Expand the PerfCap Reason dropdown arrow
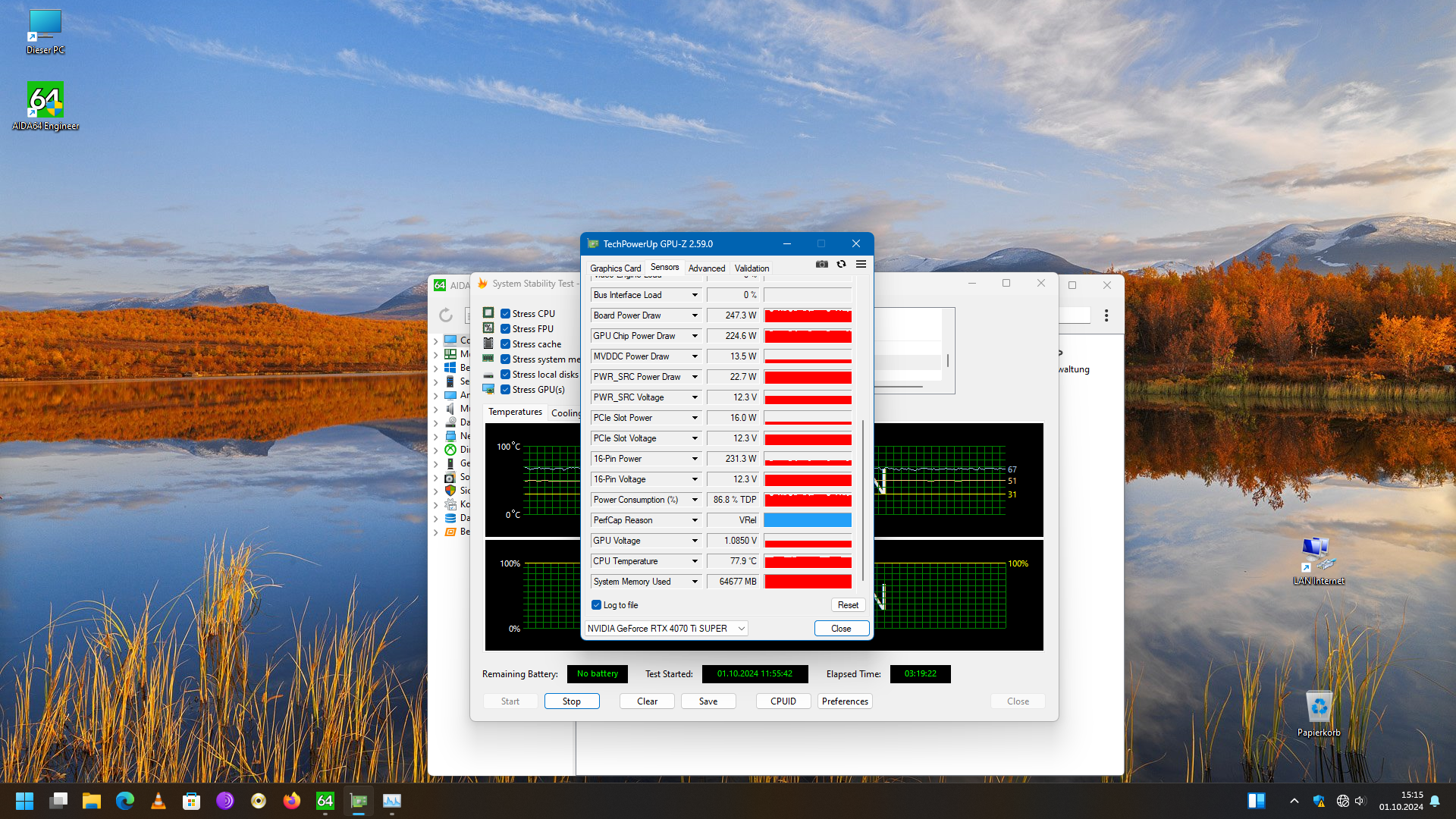Screen dimensions: 1456x819 pyautogui.click(x=695, y=520)
